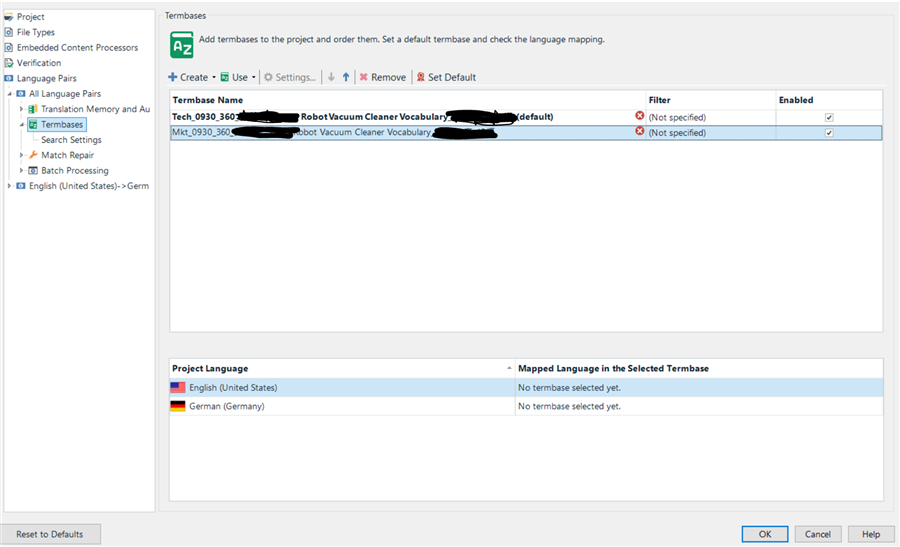
Task: Expand the Batch Processing node arrow
Action: [21, 170]
